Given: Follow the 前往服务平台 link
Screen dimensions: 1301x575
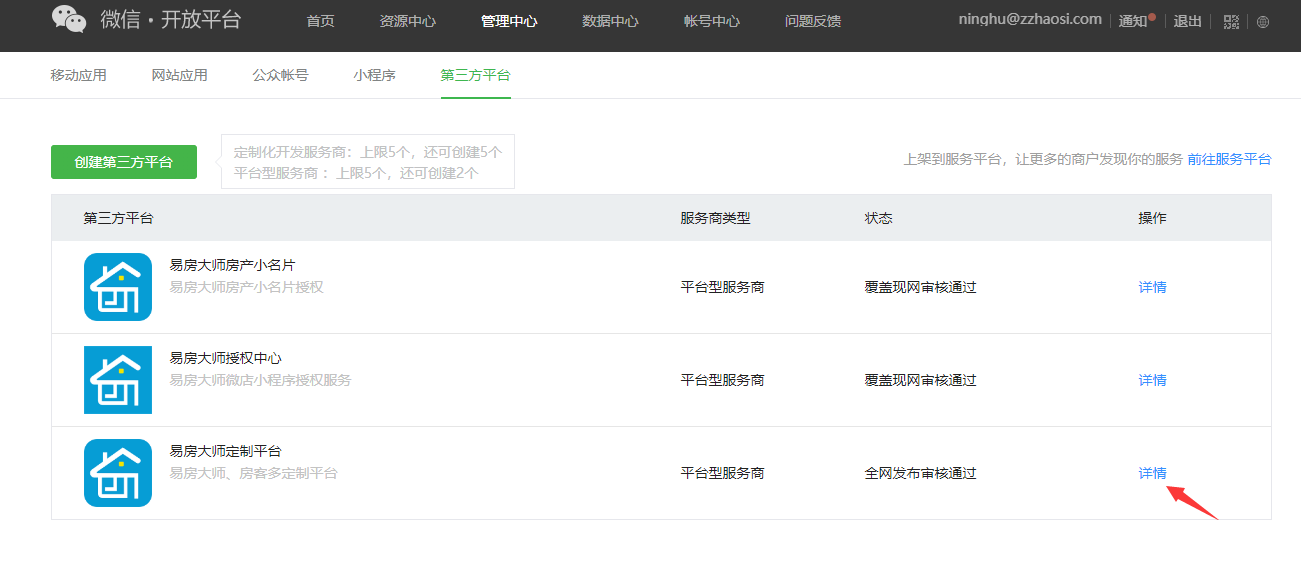Looking at the screenshot, I should [x=1229, y=159].
